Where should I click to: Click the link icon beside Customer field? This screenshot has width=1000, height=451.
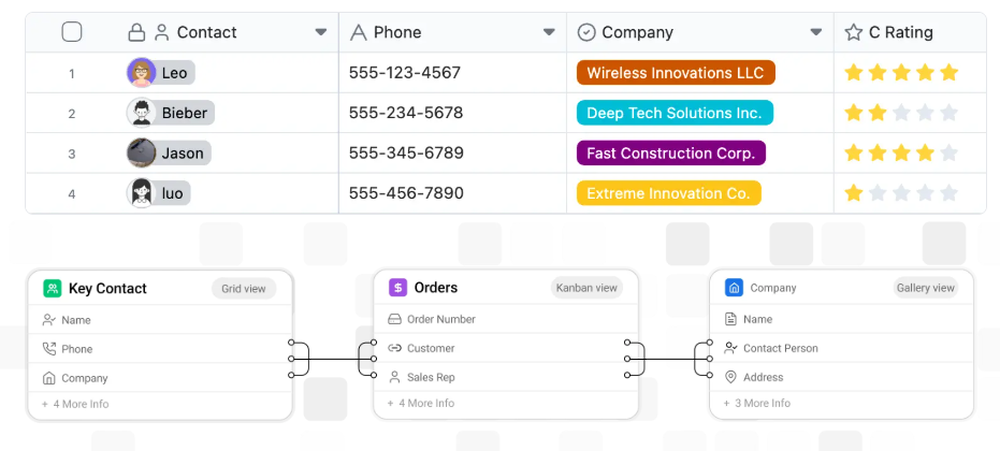click(x=394, y=348)
